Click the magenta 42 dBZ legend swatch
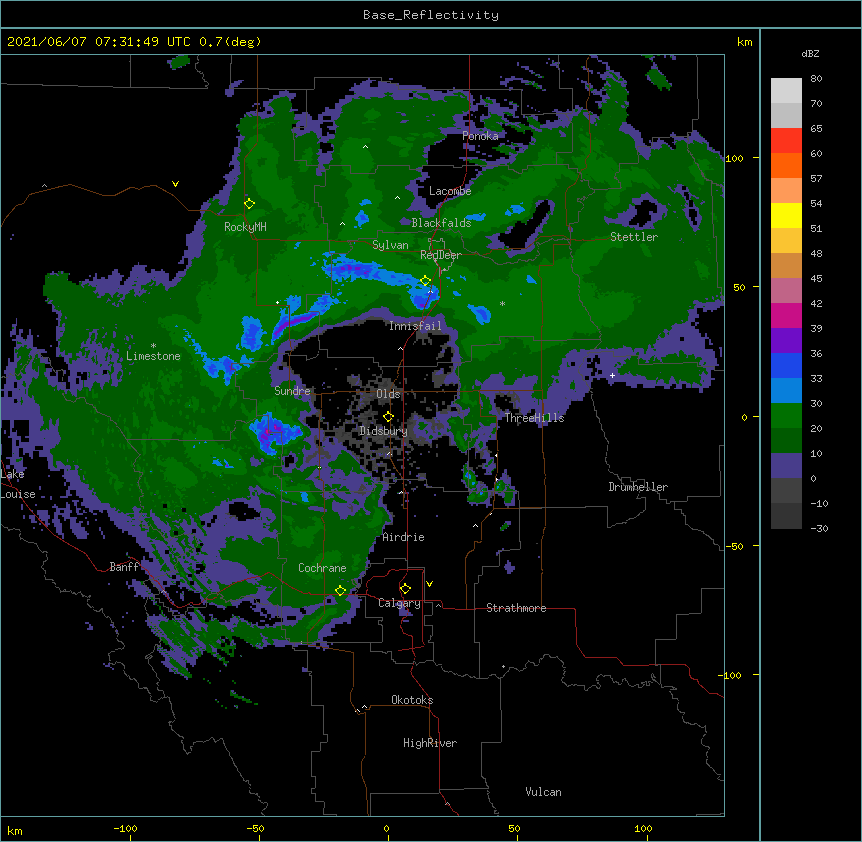 [x=786, y=315]
